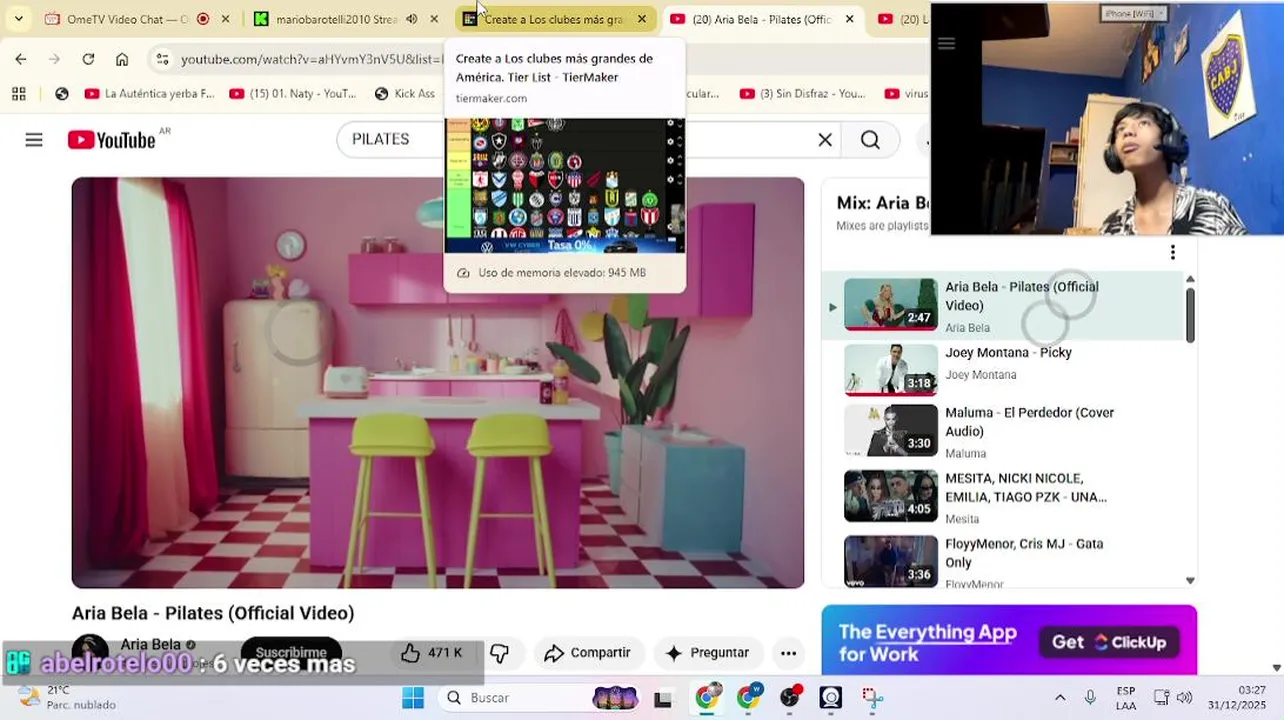Open the Mix playlist three-dot options

point(1173,252)
